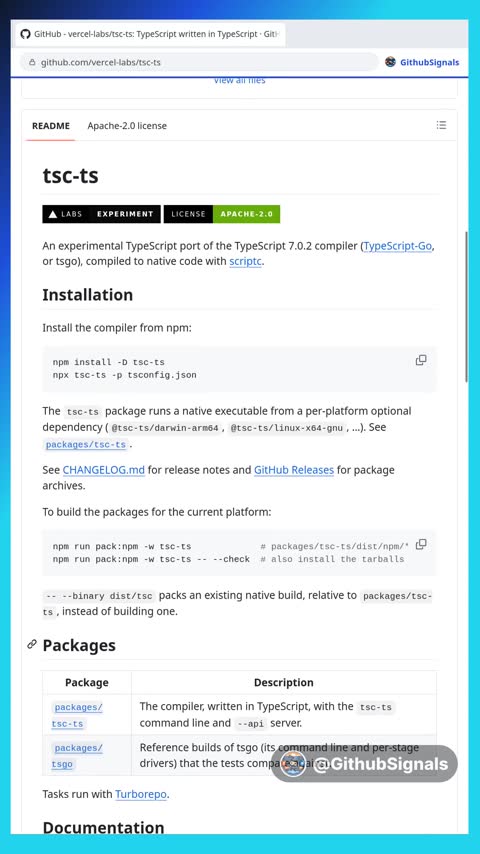480x854 pixels.
Task: Open README outline list icon
Action: coord(441,125)
